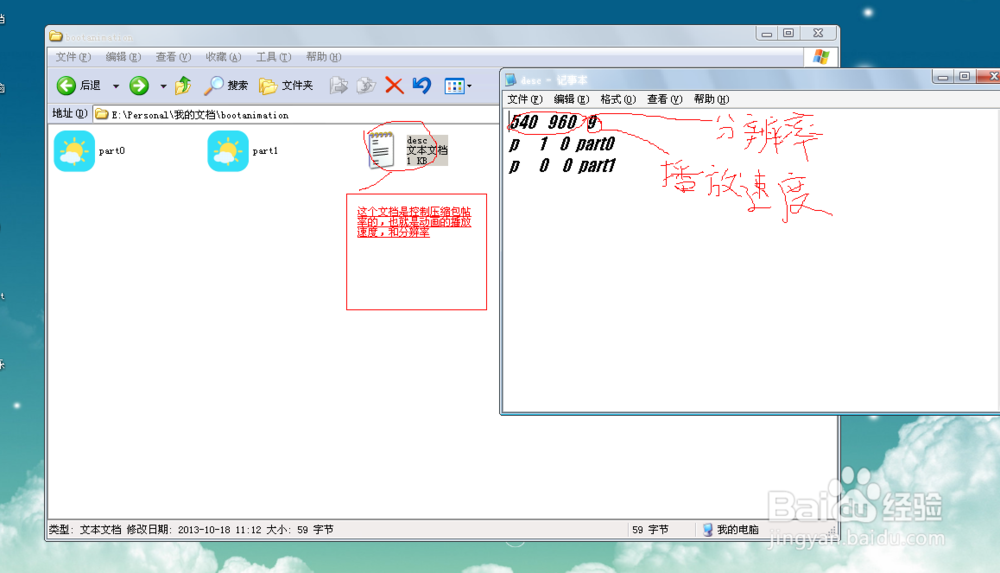
Task: Maximize the Notepad window
Action: [964, 77]
